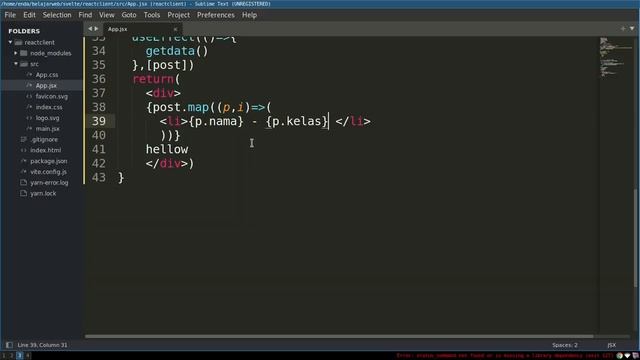640x360 pixels.
Task: Click the node_modules folder icon
Action: (24, 53)
